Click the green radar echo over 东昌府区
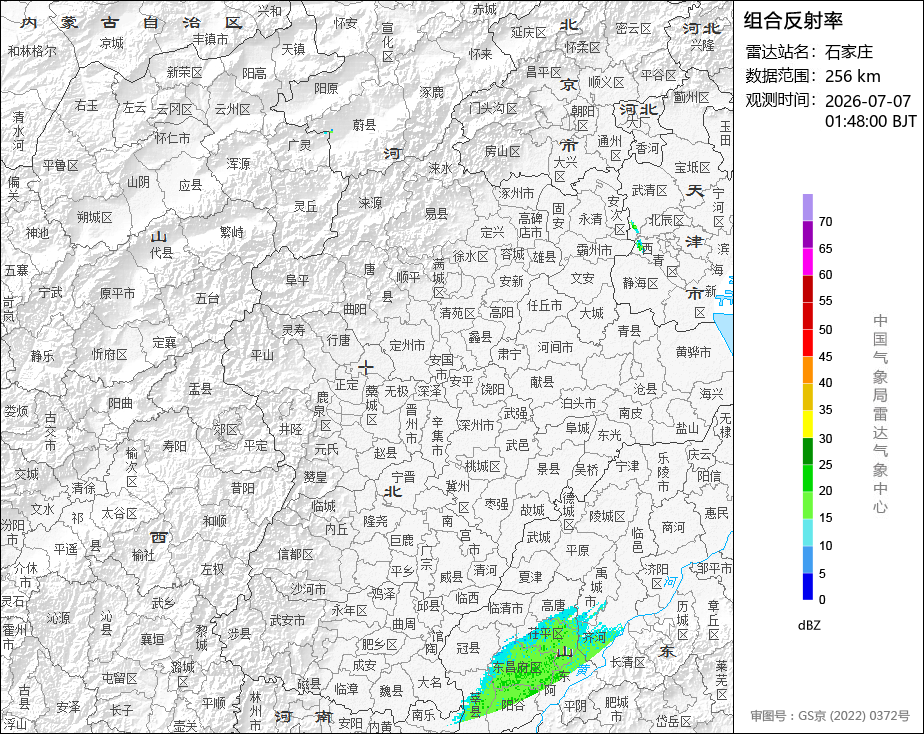 pos(519,666)
